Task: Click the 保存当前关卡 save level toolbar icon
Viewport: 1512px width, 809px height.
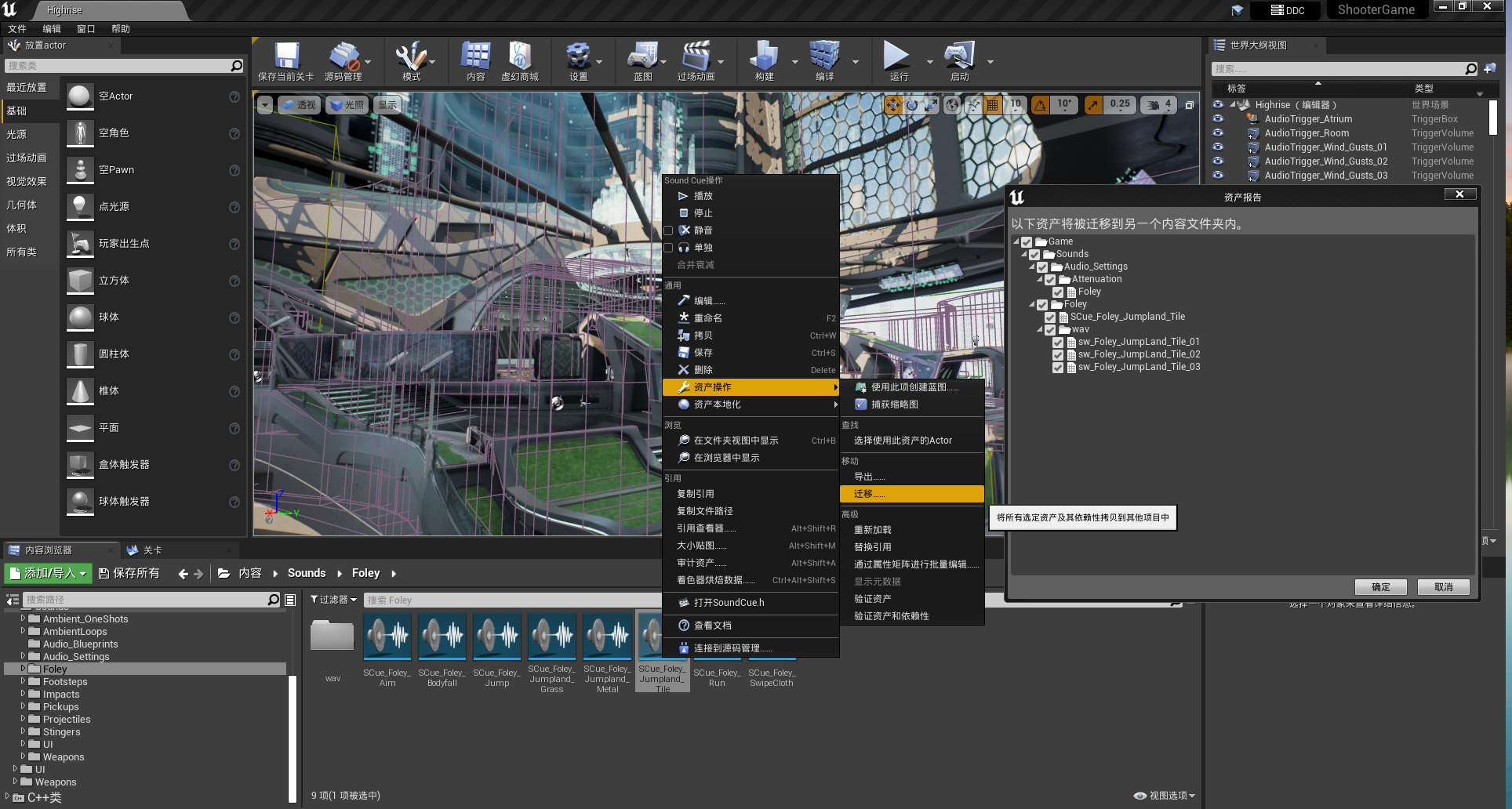Action: (x=286, y=57)
